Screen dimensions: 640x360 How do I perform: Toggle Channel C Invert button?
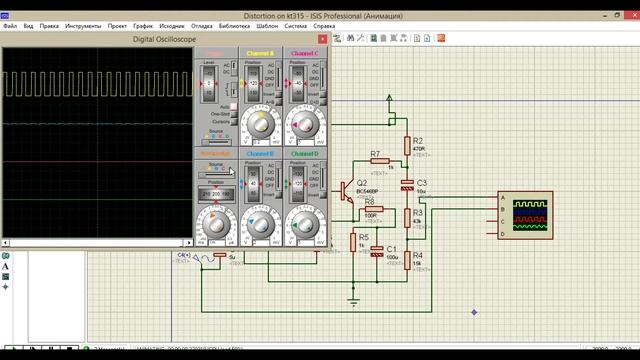pos(323,94)
